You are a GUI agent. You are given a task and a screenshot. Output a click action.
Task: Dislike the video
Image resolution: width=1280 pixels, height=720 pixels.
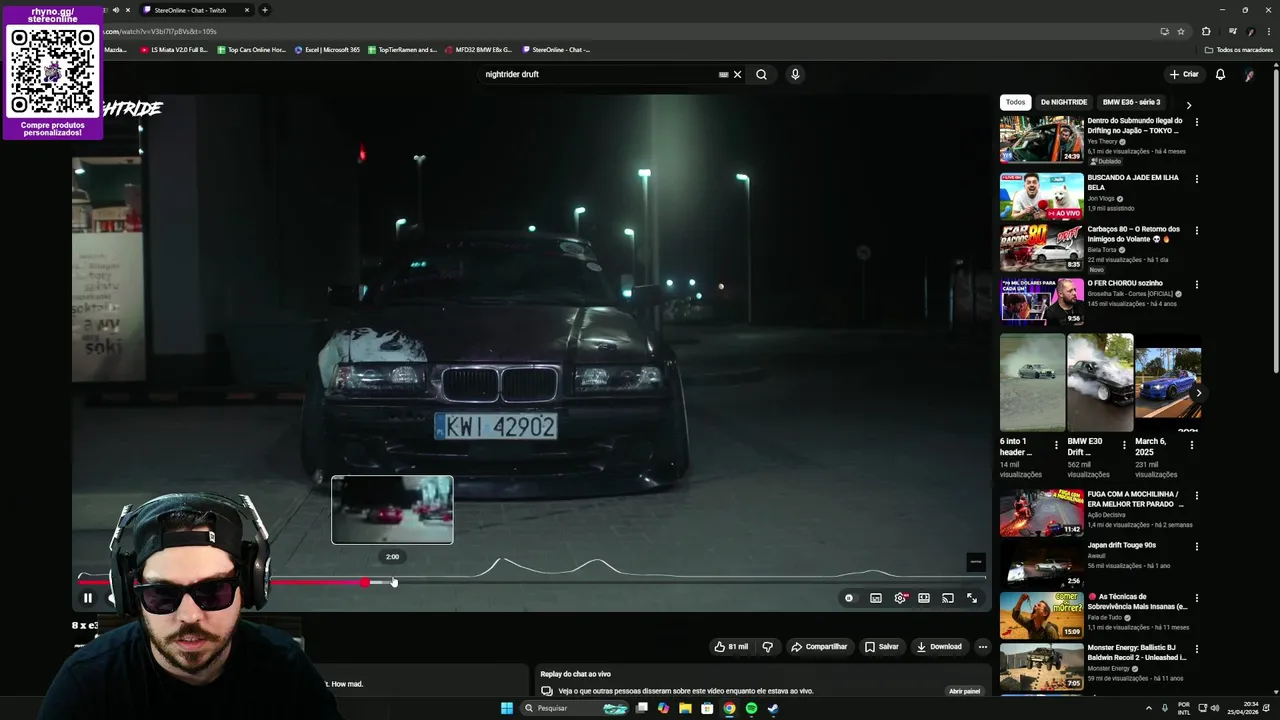768,647
